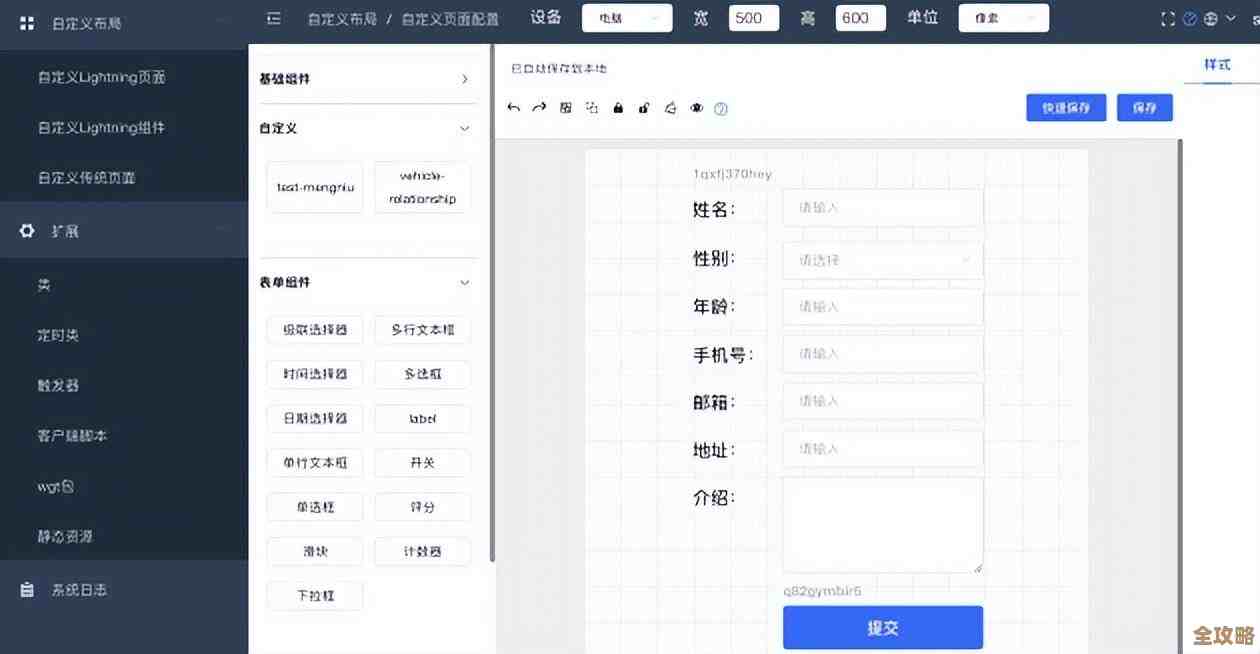Open the 设备 device dropdown showing 电脑

pos(627,17)
